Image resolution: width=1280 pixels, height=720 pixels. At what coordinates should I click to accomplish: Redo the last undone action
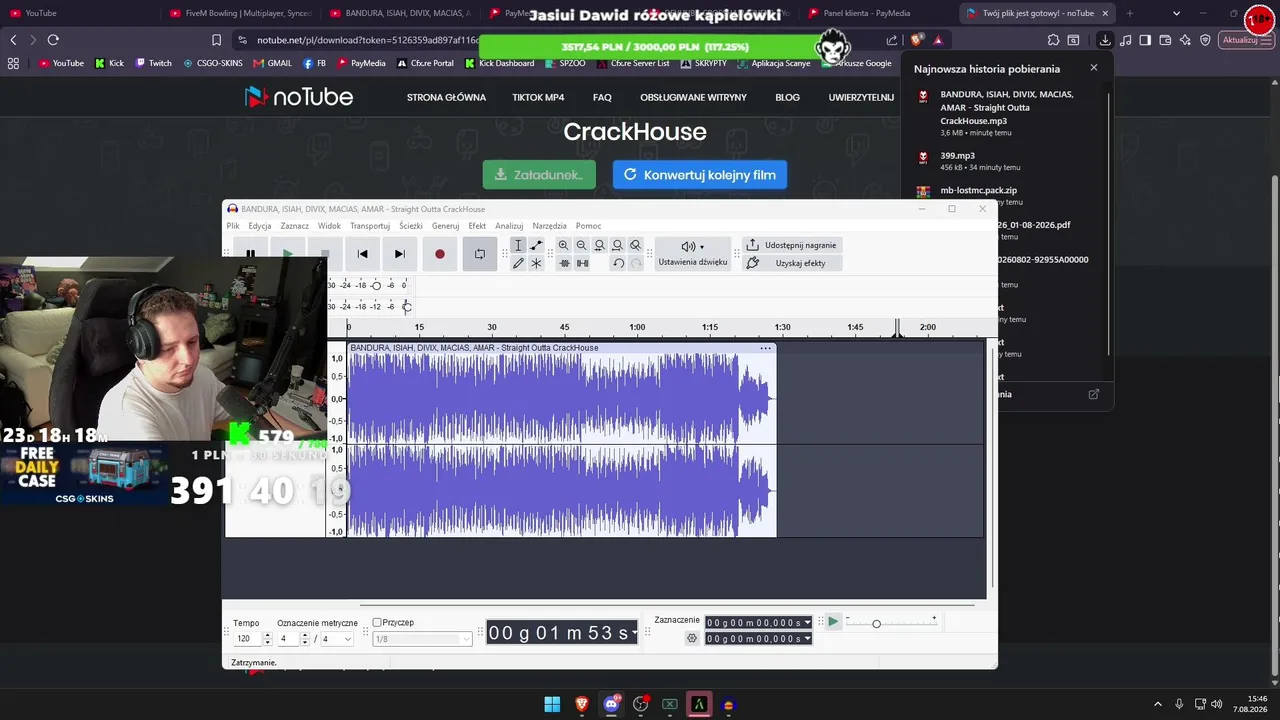tap(636, 263)
